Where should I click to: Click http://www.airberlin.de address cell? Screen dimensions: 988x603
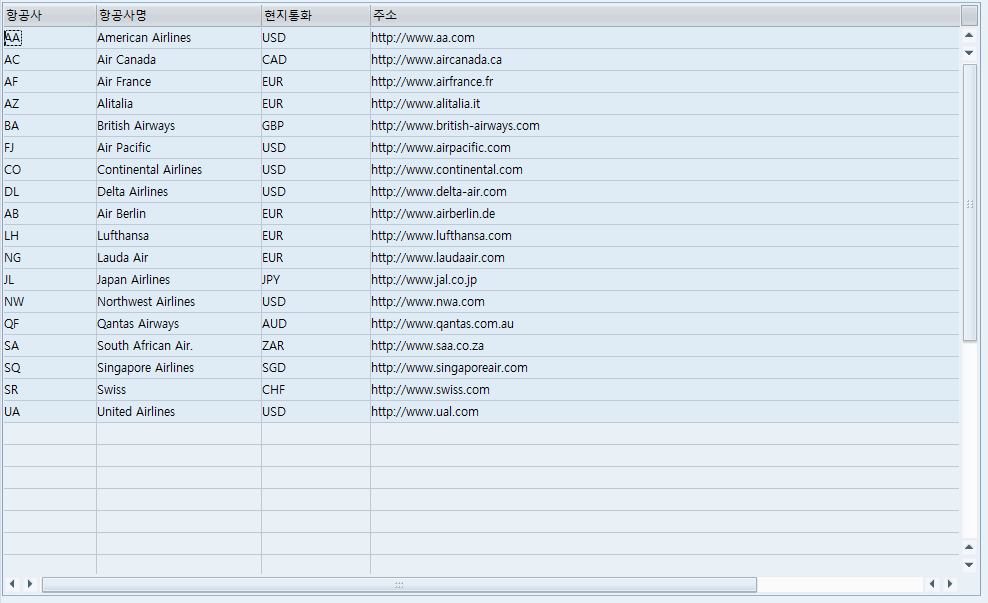(x=665, y=214)
